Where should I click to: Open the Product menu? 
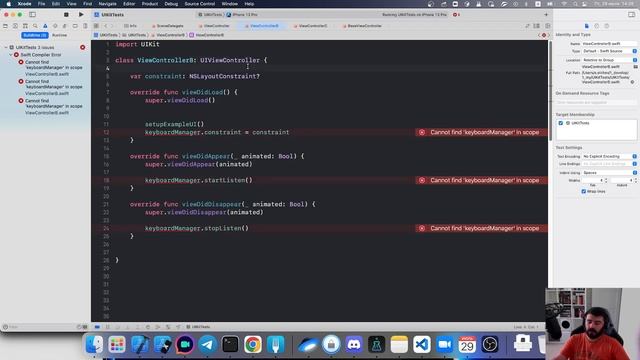tap(150, 4)
